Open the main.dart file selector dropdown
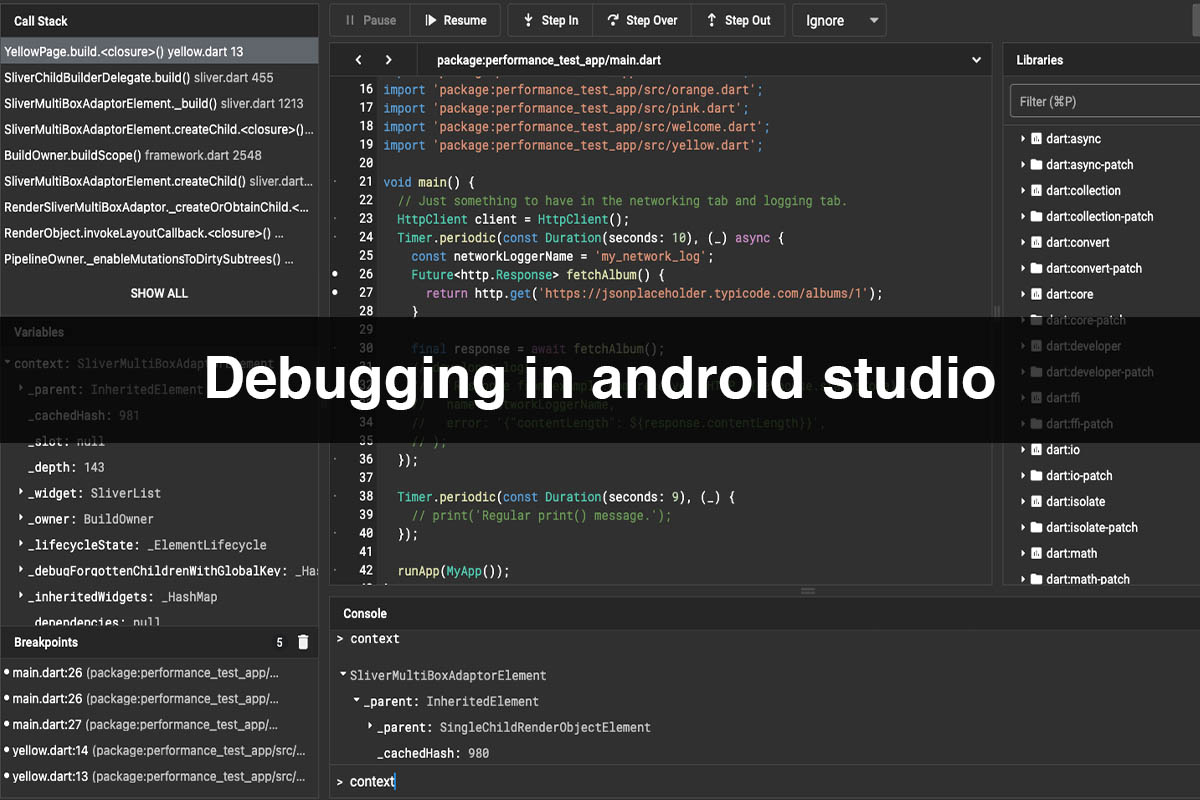Viewport: 1200px width, 800px height. pos(976,60)
